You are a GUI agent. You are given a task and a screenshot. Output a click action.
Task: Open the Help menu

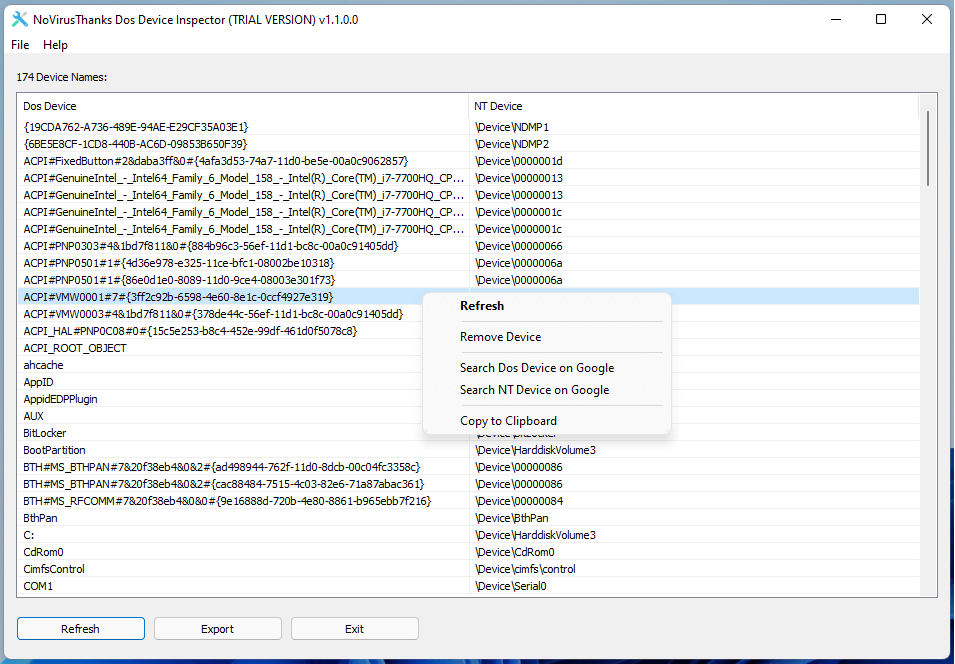(x=55, y=45)
